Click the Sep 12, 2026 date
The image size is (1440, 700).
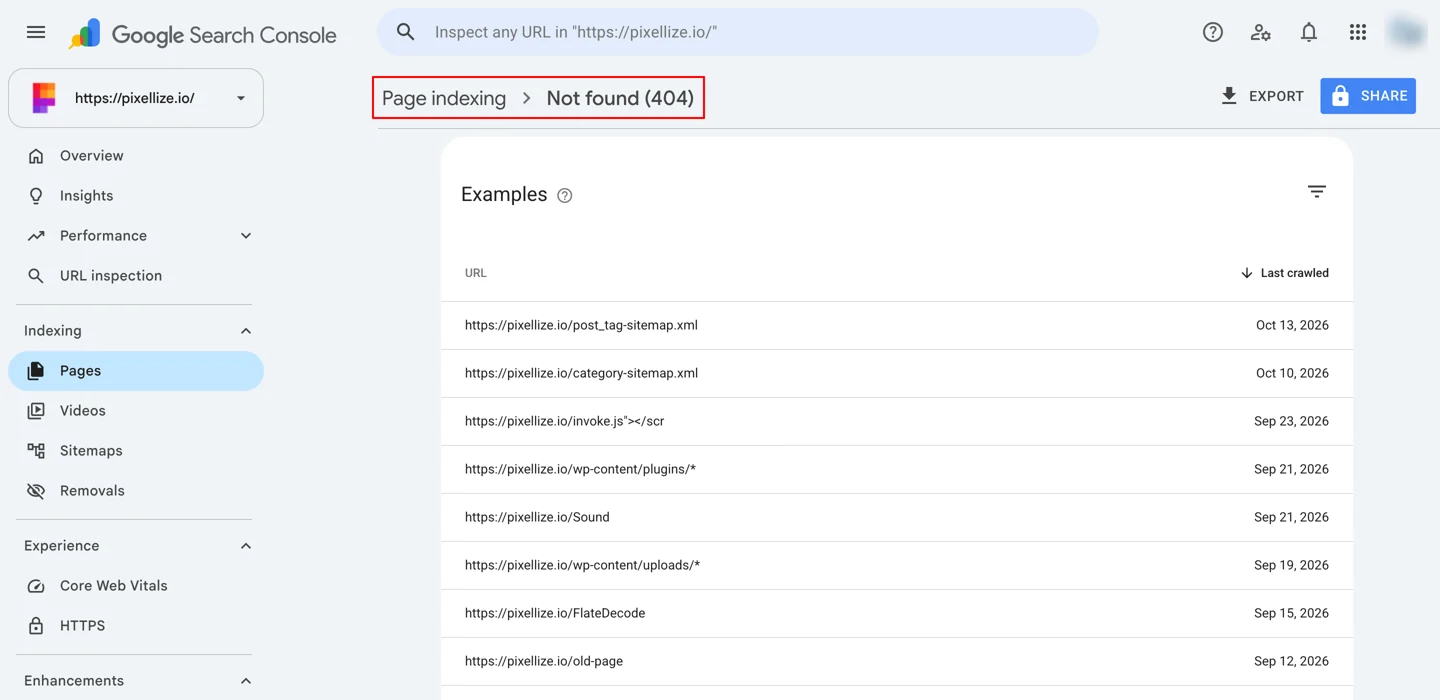tap(1291, 661)
